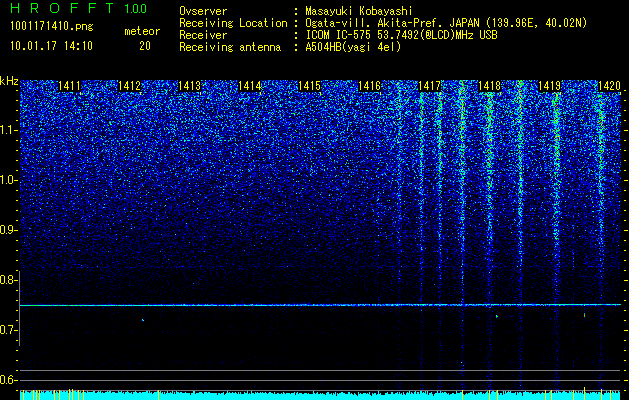Click the A504HB(yagi 4el) antenna value
The height and width of the screenshot is (400, 629).
click(x=353, y=47)
